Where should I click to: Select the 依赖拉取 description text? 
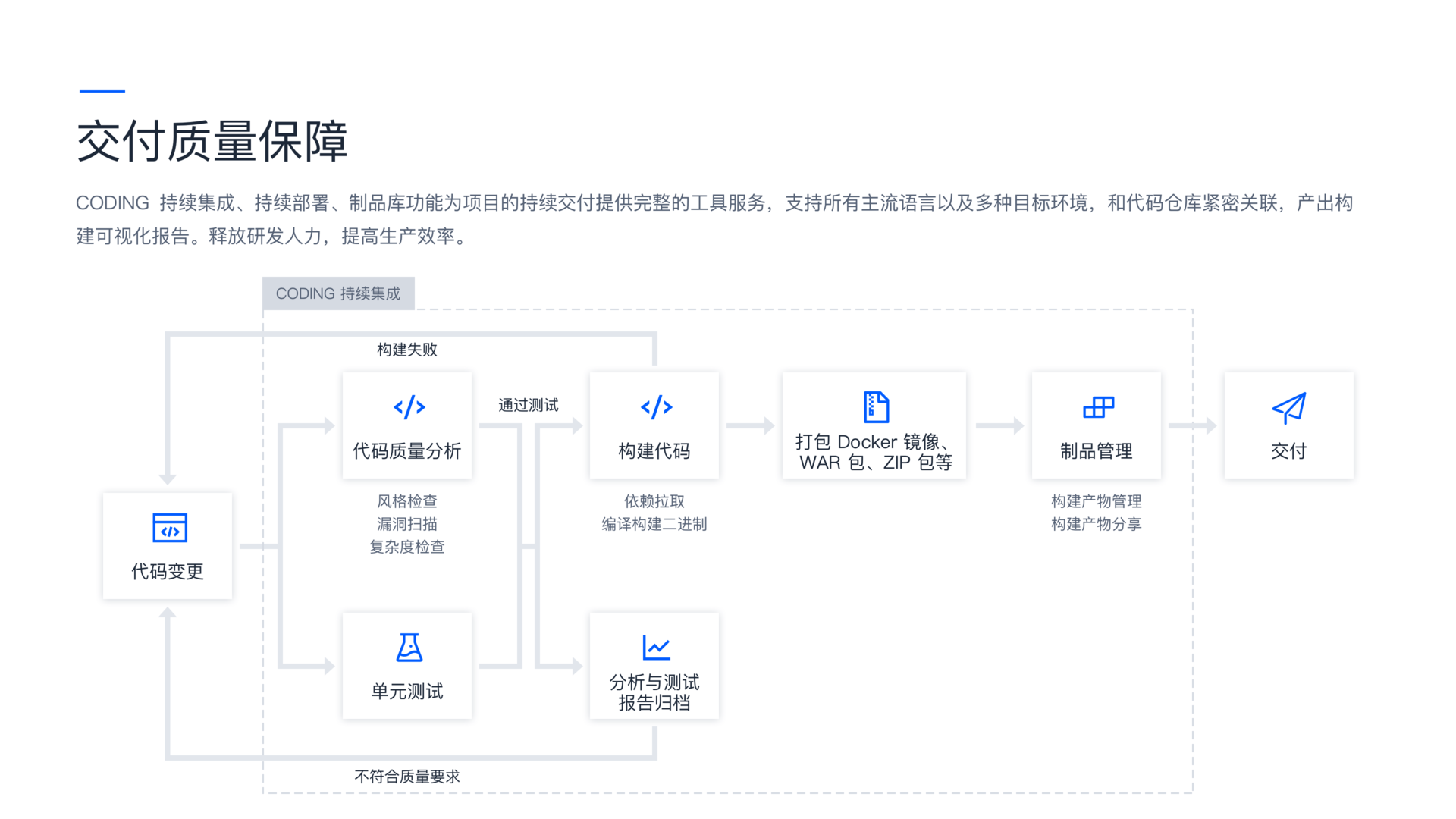coord(654,501)
